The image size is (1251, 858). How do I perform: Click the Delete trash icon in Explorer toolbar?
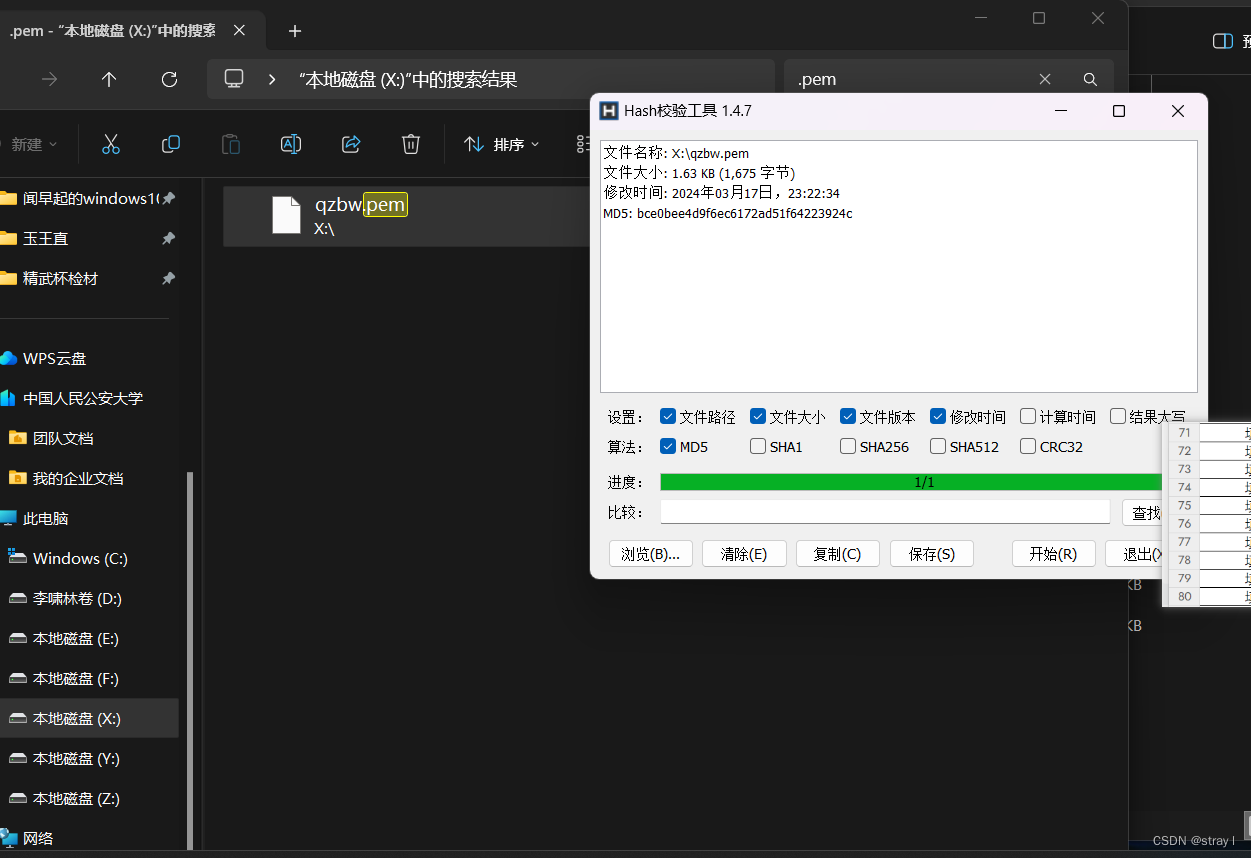point(411,145)
